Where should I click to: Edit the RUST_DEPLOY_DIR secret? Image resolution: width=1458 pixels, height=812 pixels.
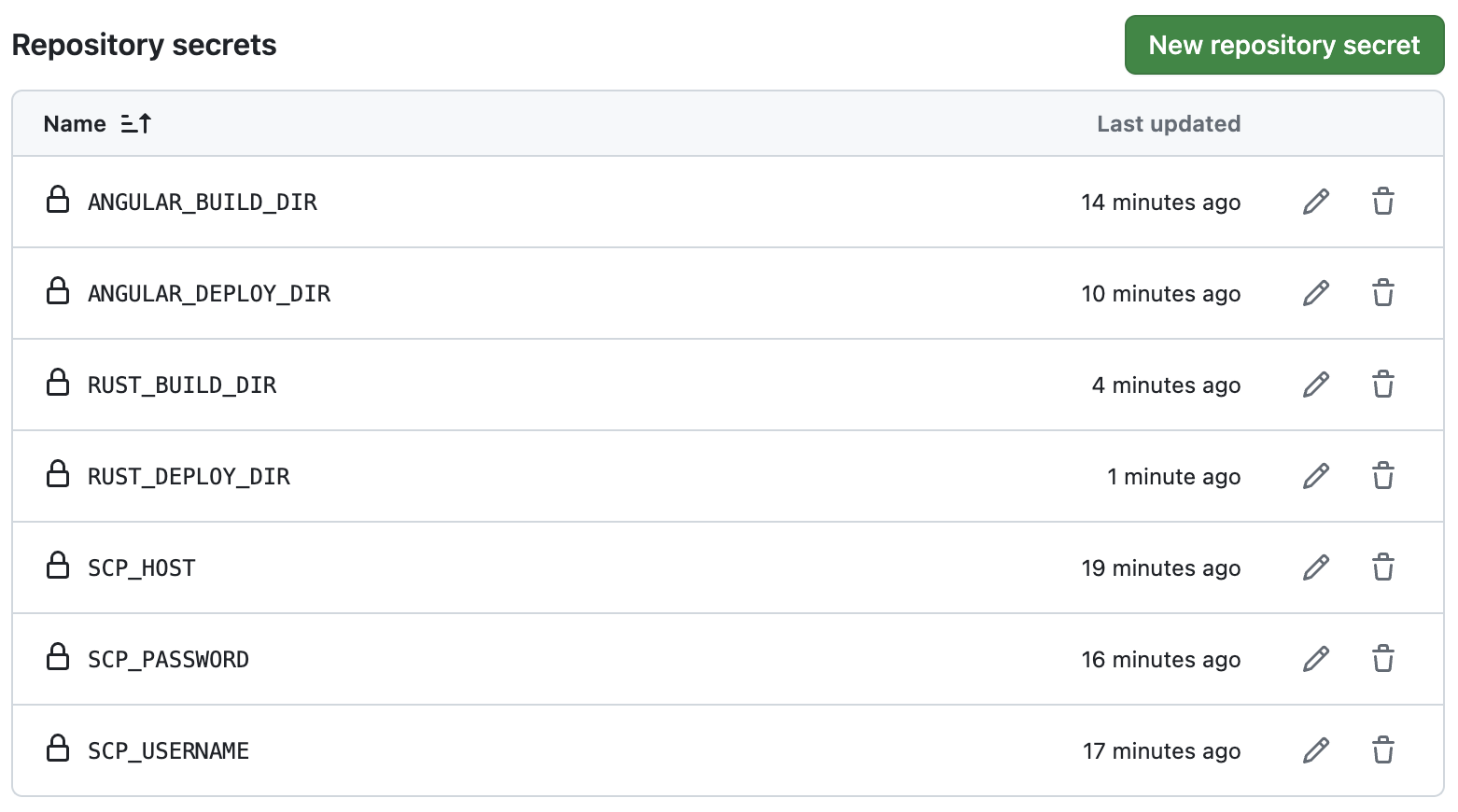click(1315, 476)
